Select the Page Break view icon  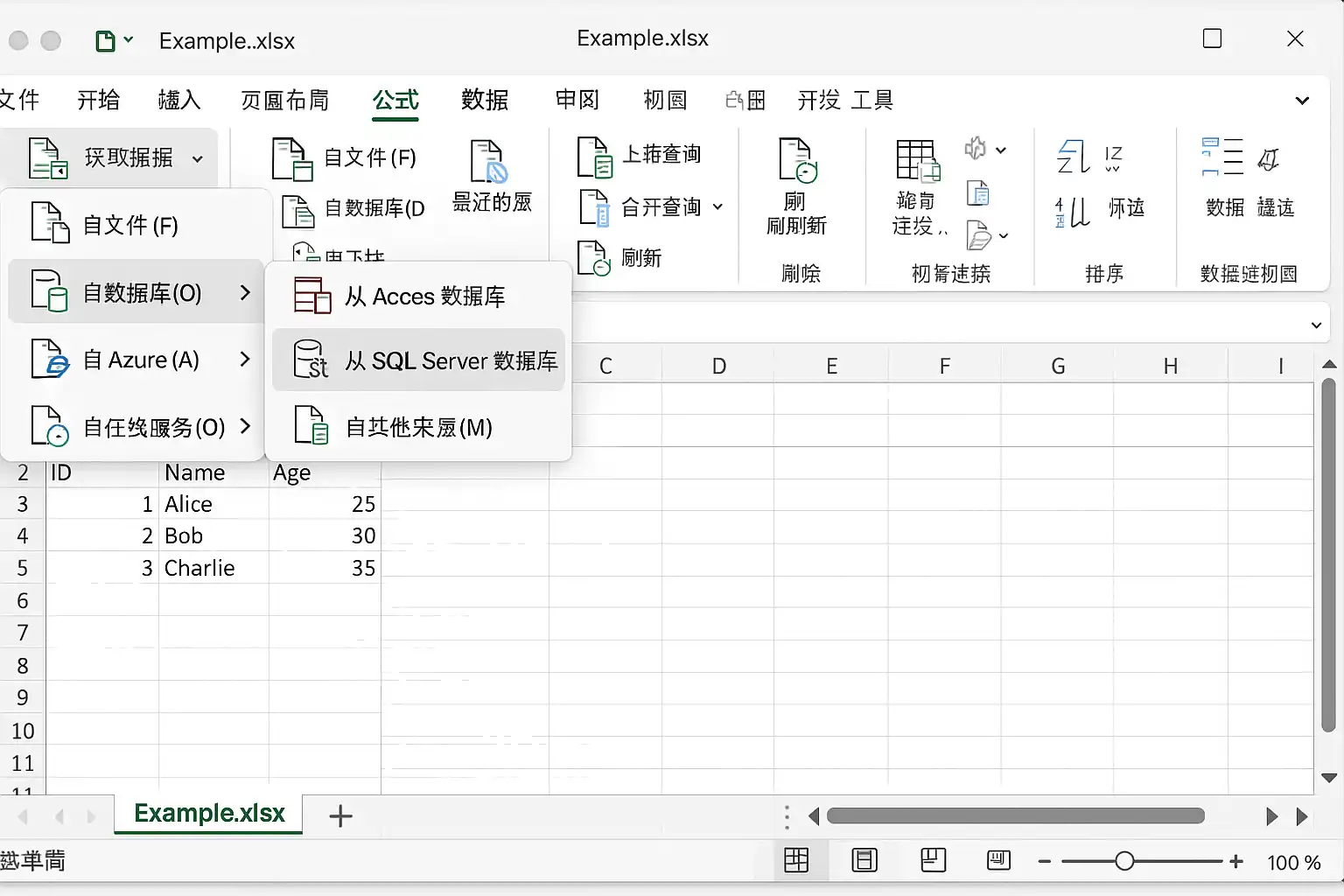[933, 861]
